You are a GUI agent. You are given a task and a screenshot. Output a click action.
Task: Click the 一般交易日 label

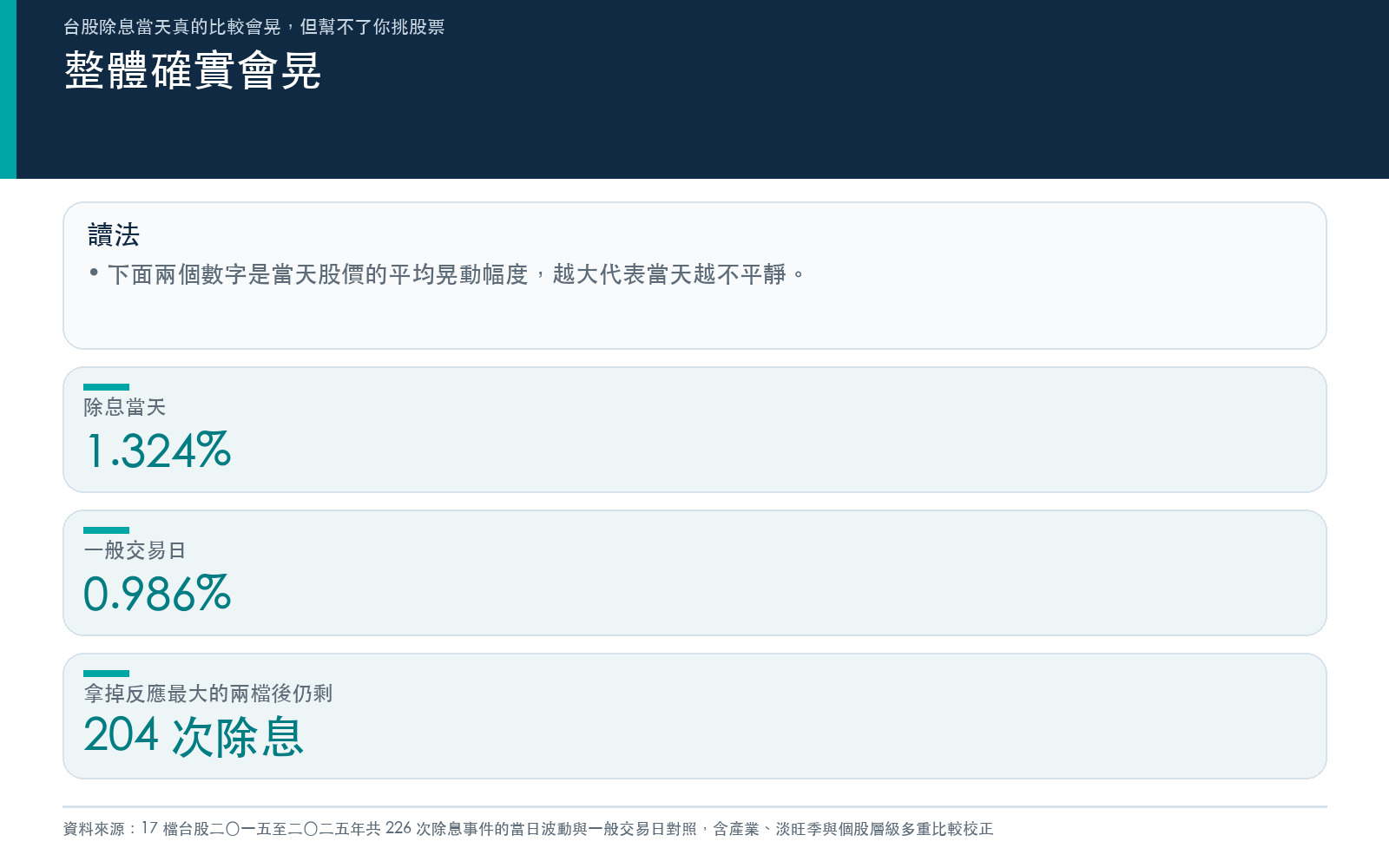pos(135,550)
